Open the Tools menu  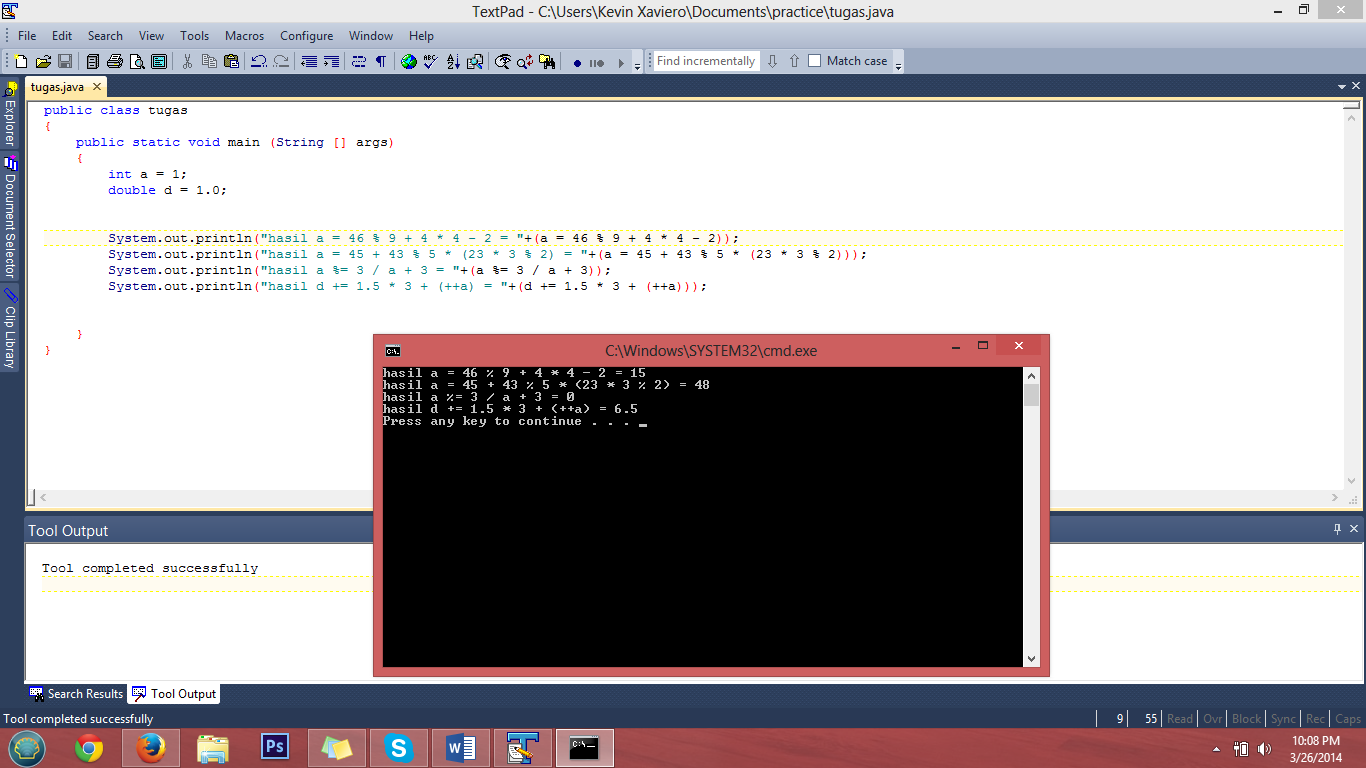pyautogui.click(x=195, y=35)
